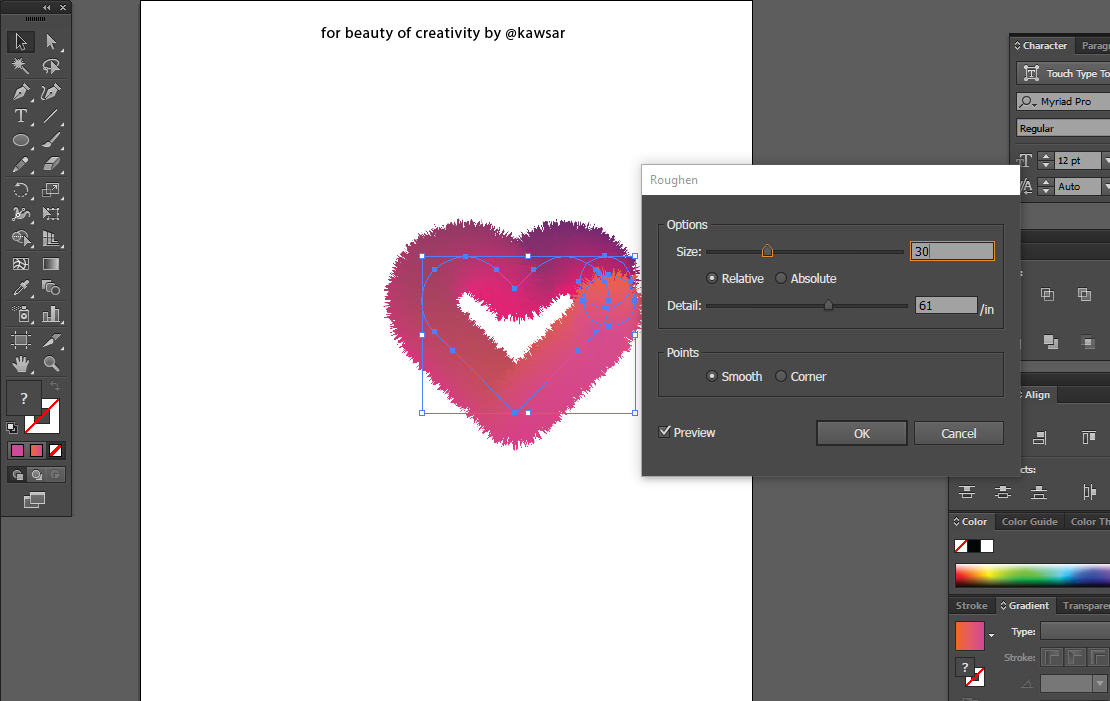The image size is (1110, 701).
Task: Click the Detail value field showing 61
Action: click(x=946, y=305)
